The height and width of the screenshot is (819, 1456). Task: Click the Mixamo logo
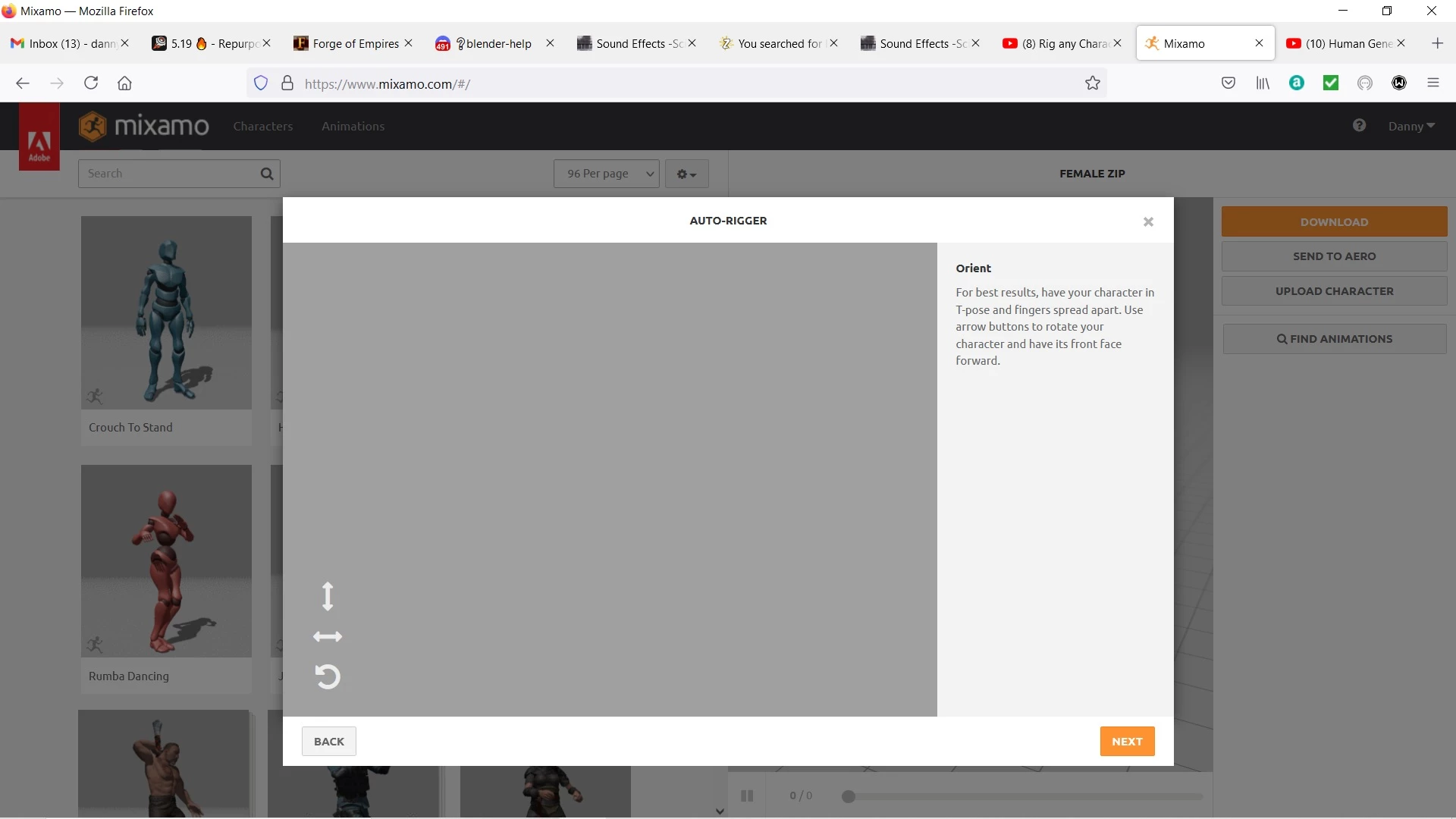click(144, 126)
